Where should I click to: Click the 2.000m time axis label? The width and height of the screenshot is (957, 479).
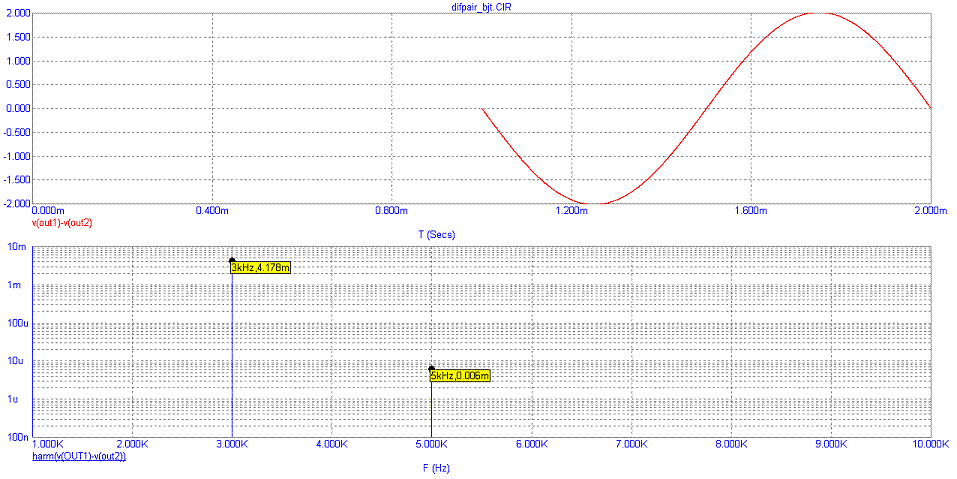coord(932,211)
